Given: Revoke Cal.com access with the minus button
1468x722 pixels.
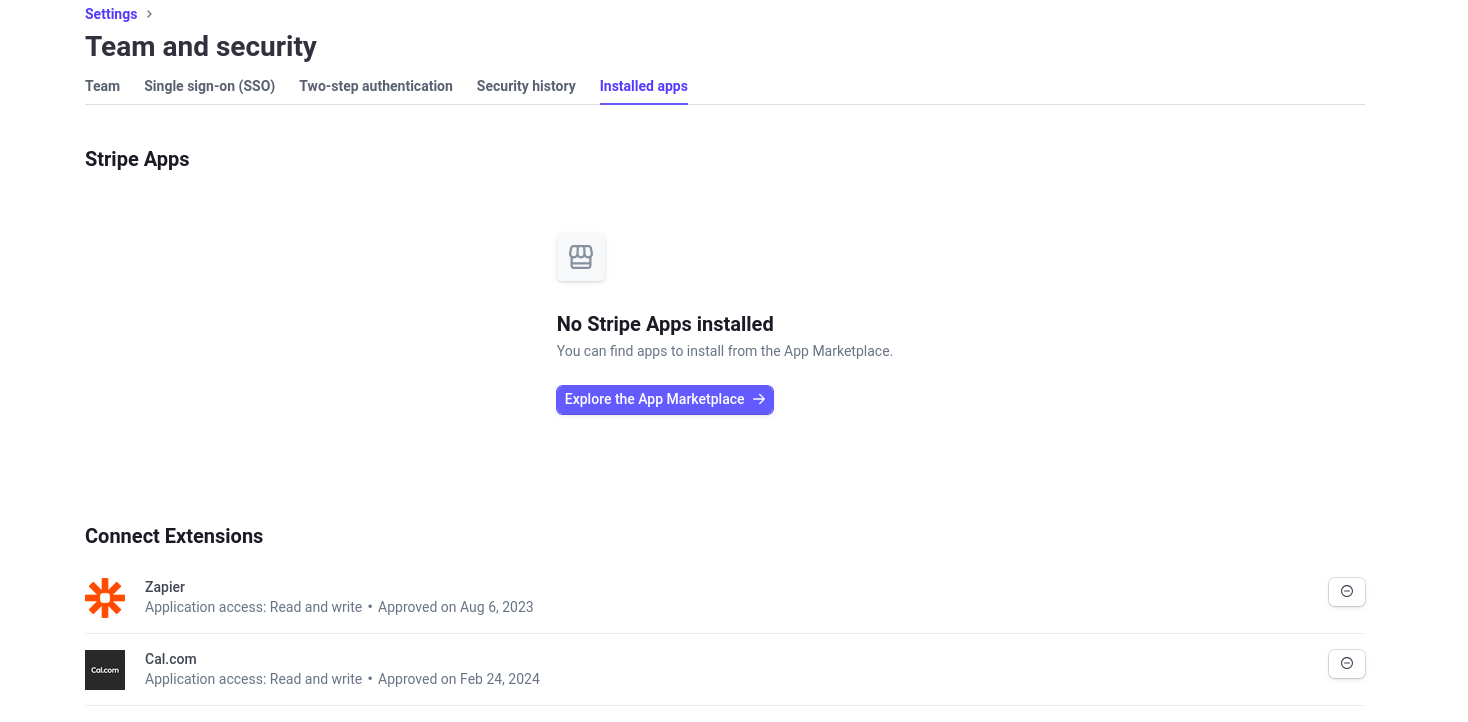Looking at the screenshot, I should (1346, 664).
